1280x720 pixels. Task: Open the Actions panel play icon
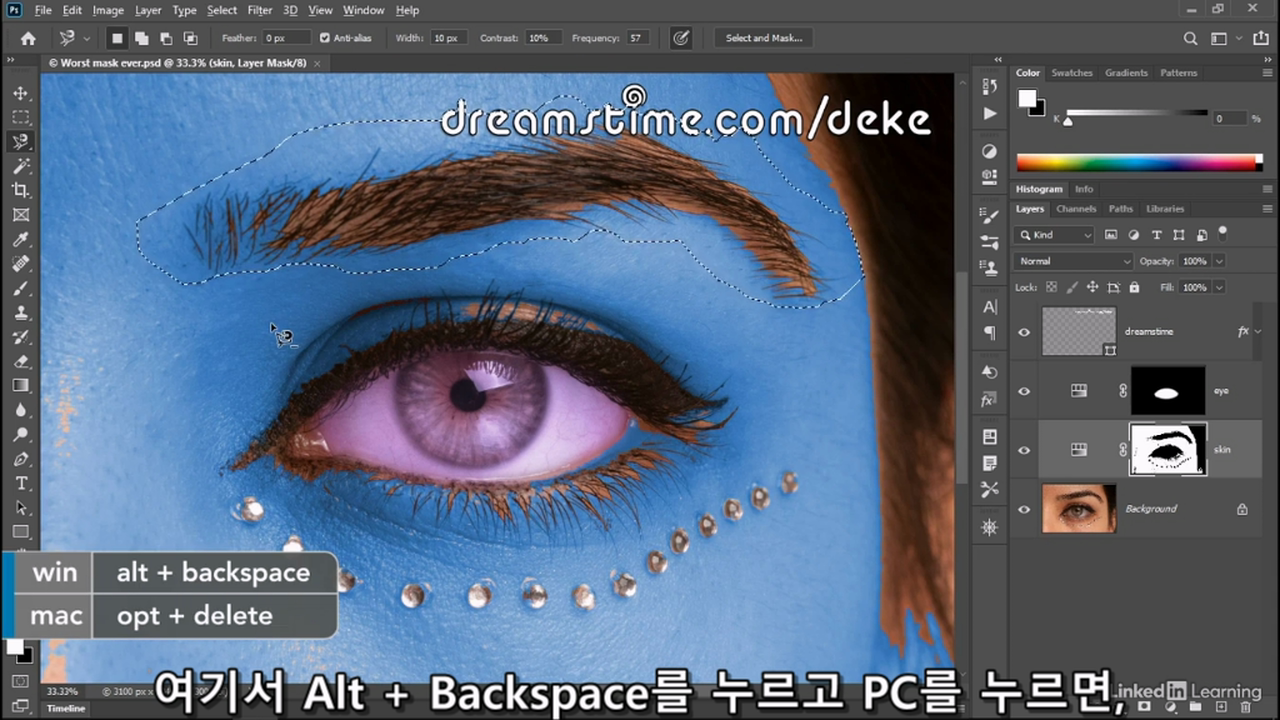click(990, 113)
